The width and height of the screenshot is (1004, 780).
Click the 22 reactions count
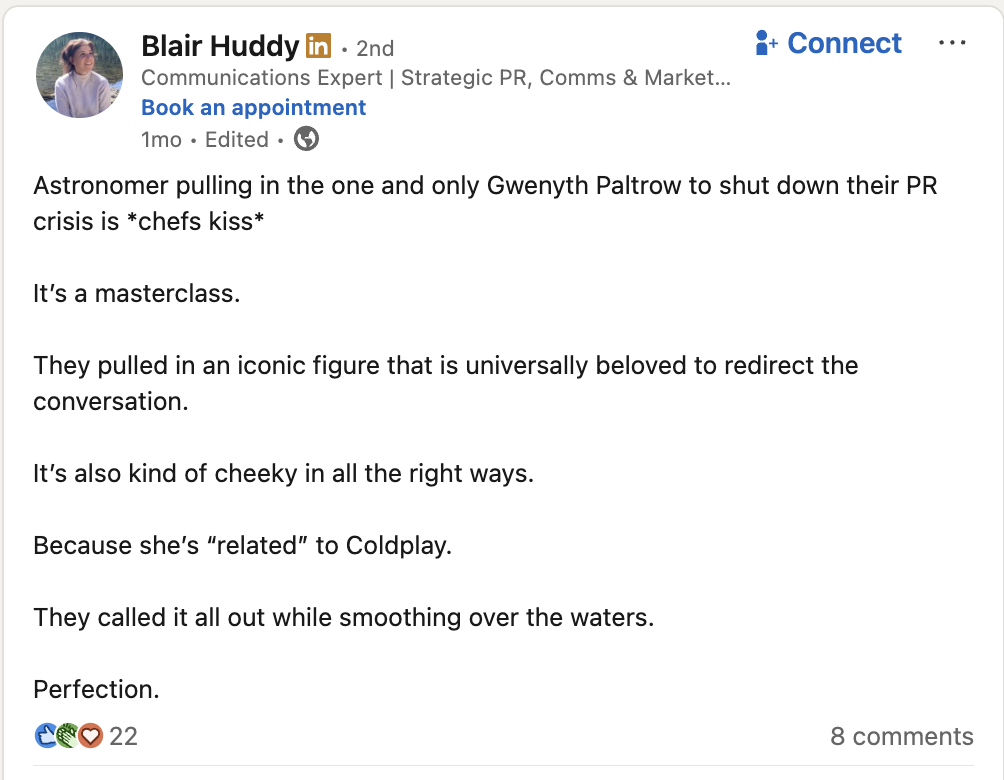(x=124, y=736)
